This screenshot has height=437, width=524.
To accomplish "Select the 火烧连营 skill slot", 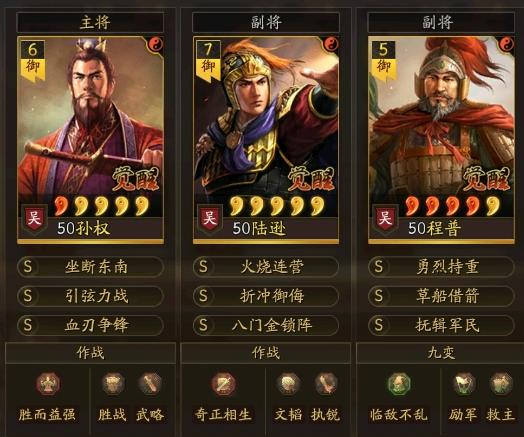I will coord(266,267).
